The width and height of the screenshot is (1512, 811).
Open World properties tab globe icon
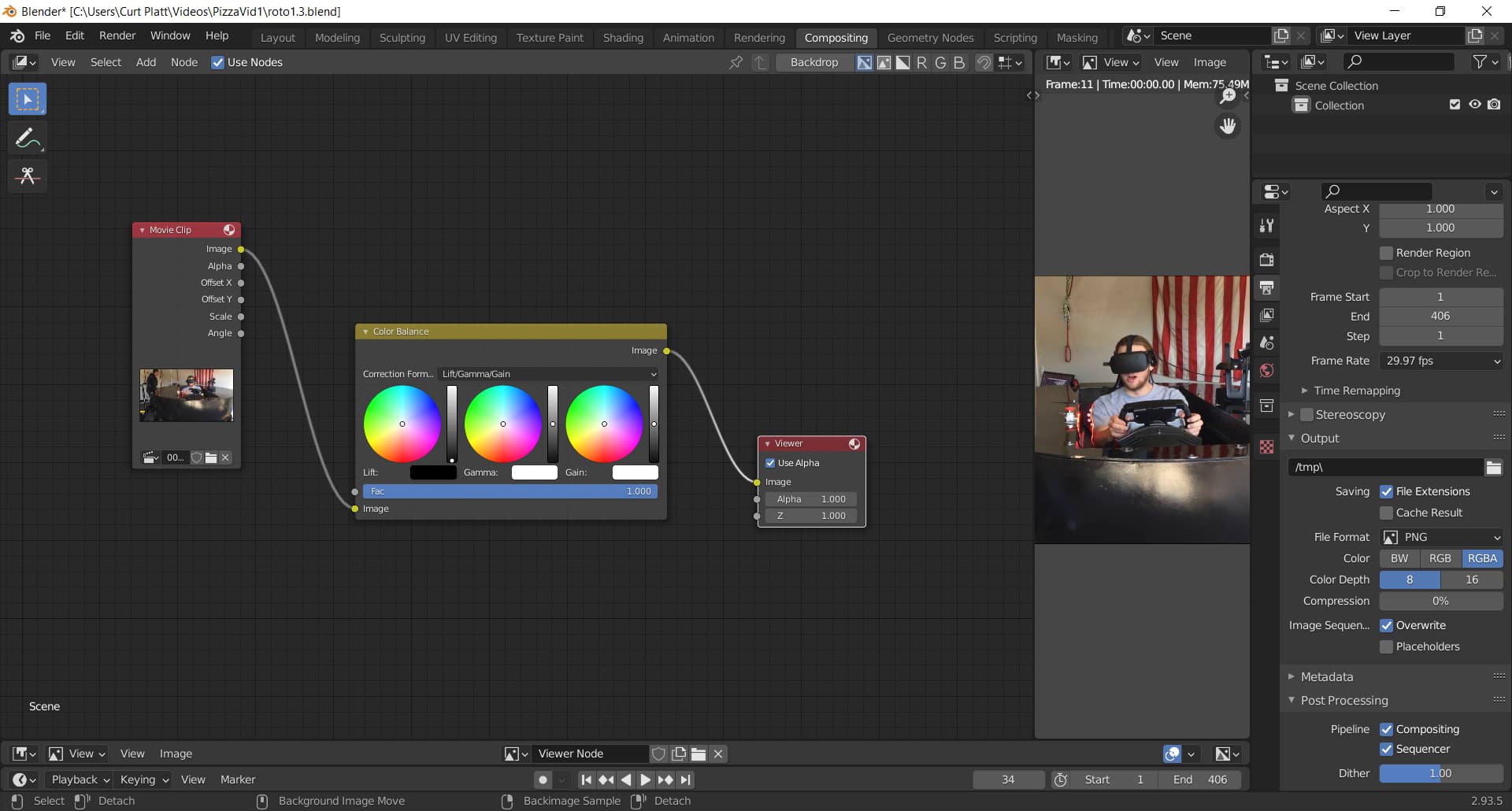pos(1266,370)
